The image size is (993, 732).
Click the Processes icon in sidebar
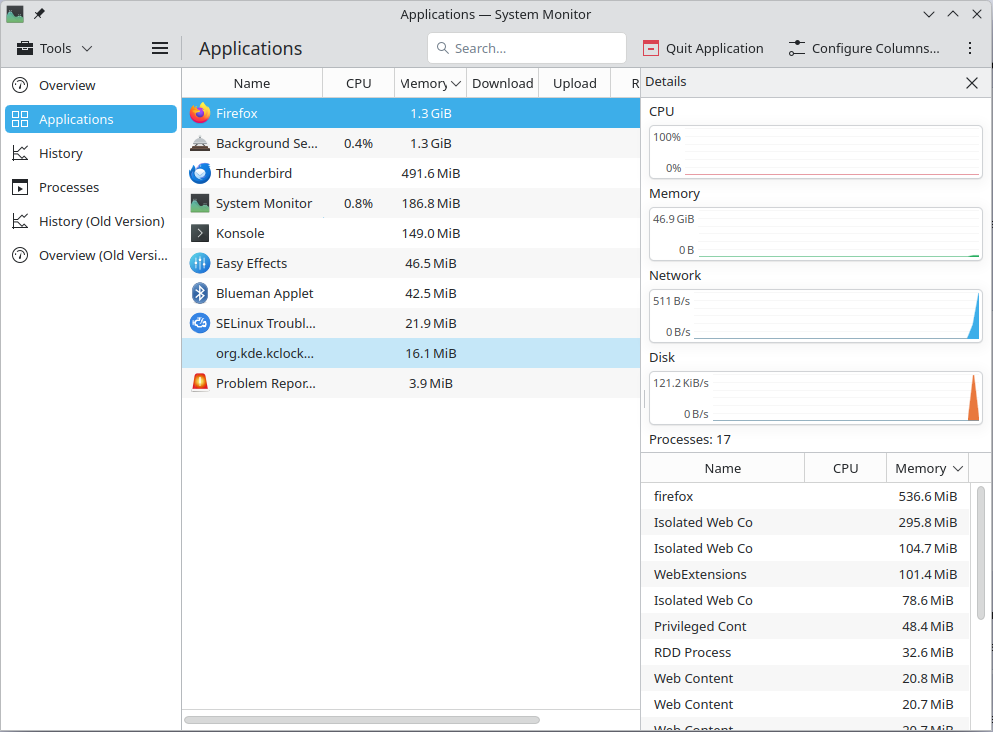click(x=20, y=187)
